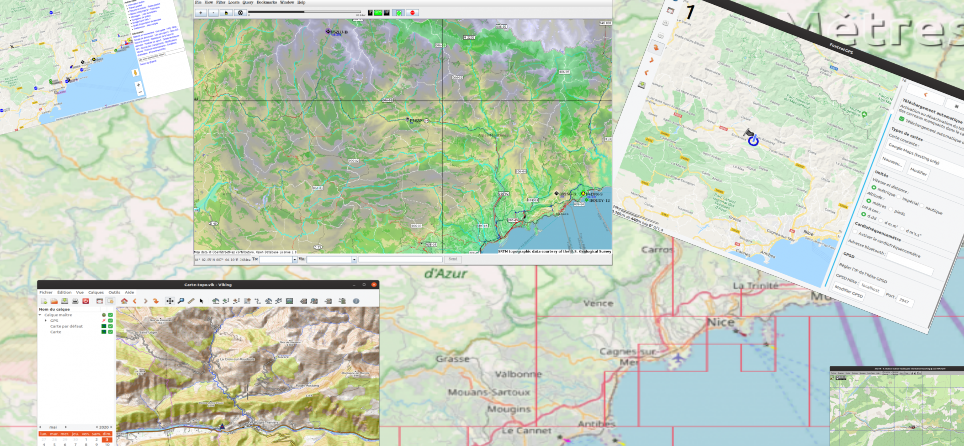This screenshot has width=964, height=446.
Task: Click the Print icon in Viking toolbar
Action: (75, 301)
